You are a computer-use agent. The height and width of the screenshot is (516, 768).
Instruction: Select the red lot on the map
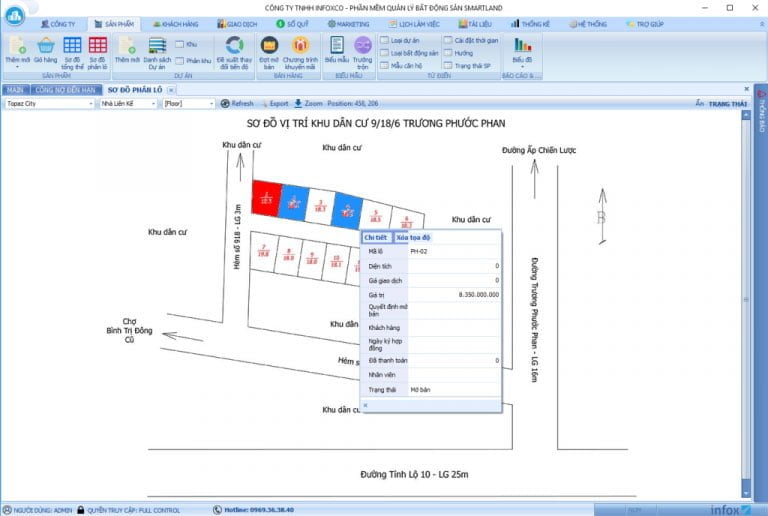pos(264,196)
